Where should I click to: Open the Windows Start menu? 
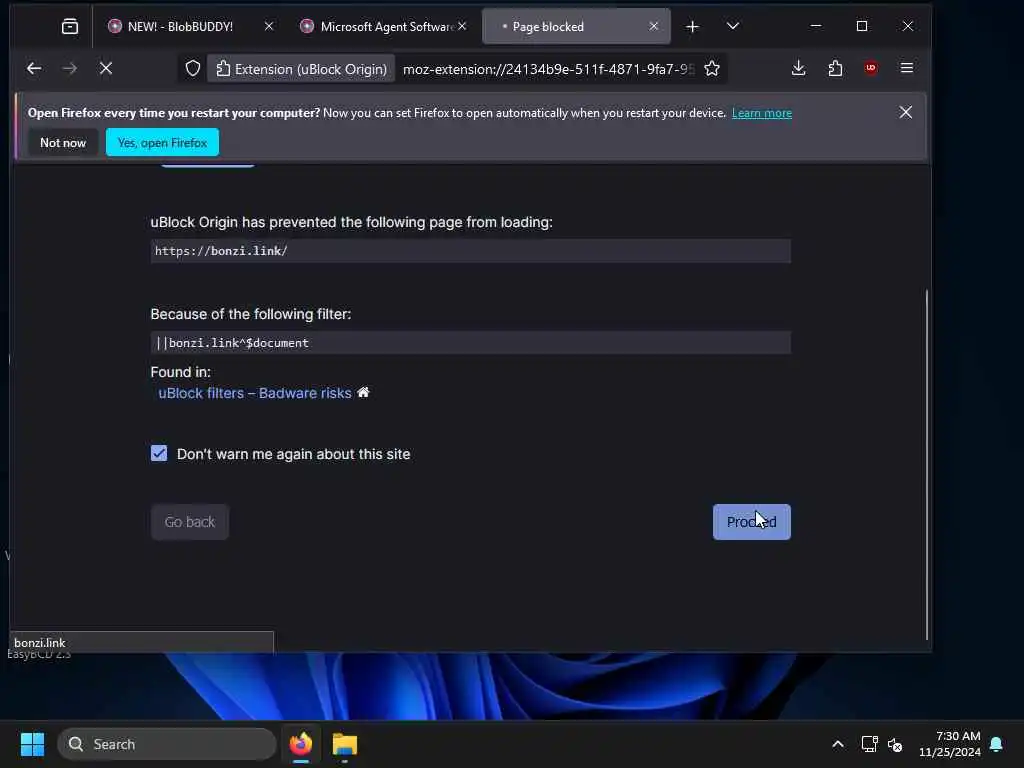[x=32, y=744]
